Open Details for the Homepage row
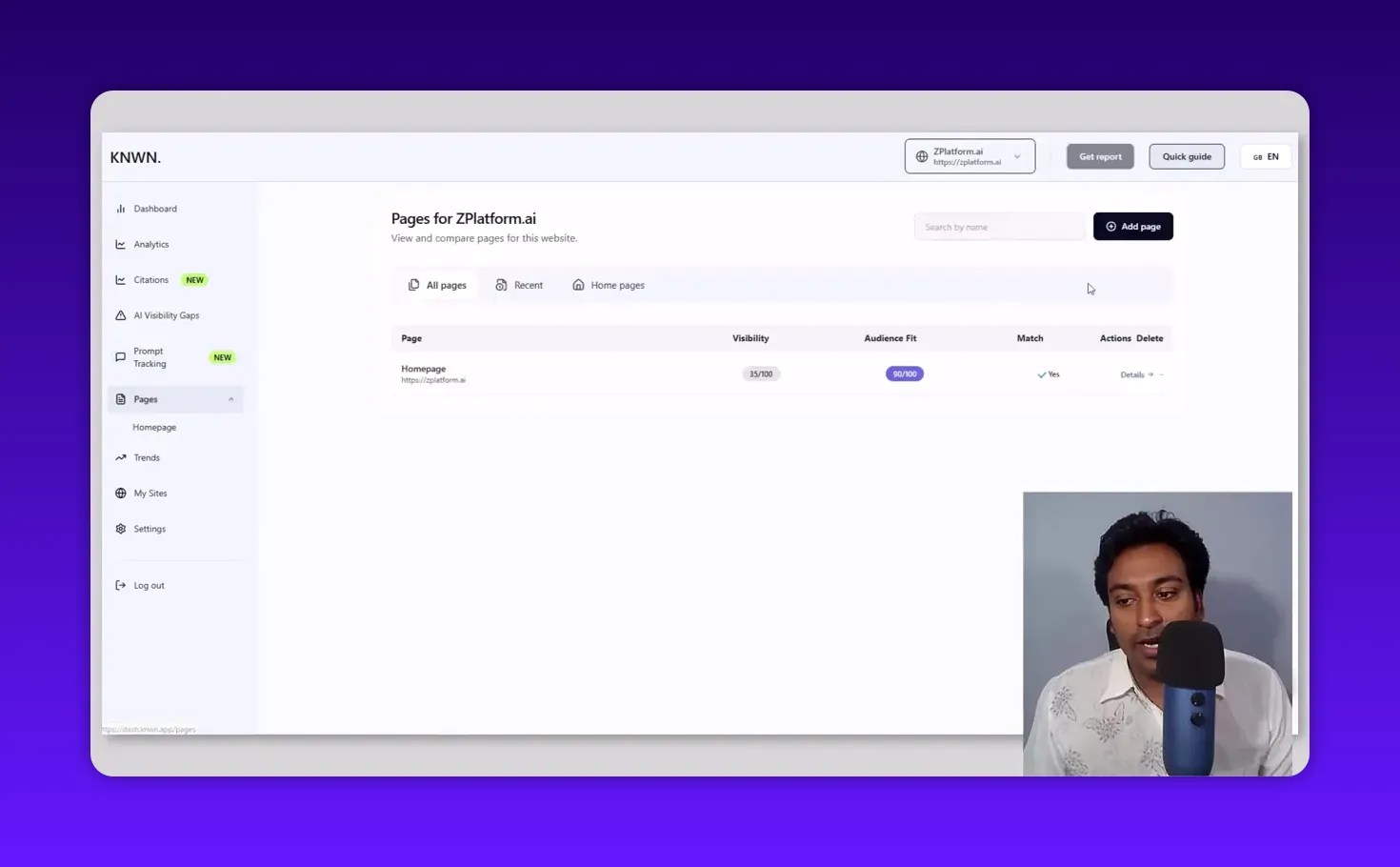Viewport: 1400px width, 867px height. pyautogui.click(x=1132, y=374)
